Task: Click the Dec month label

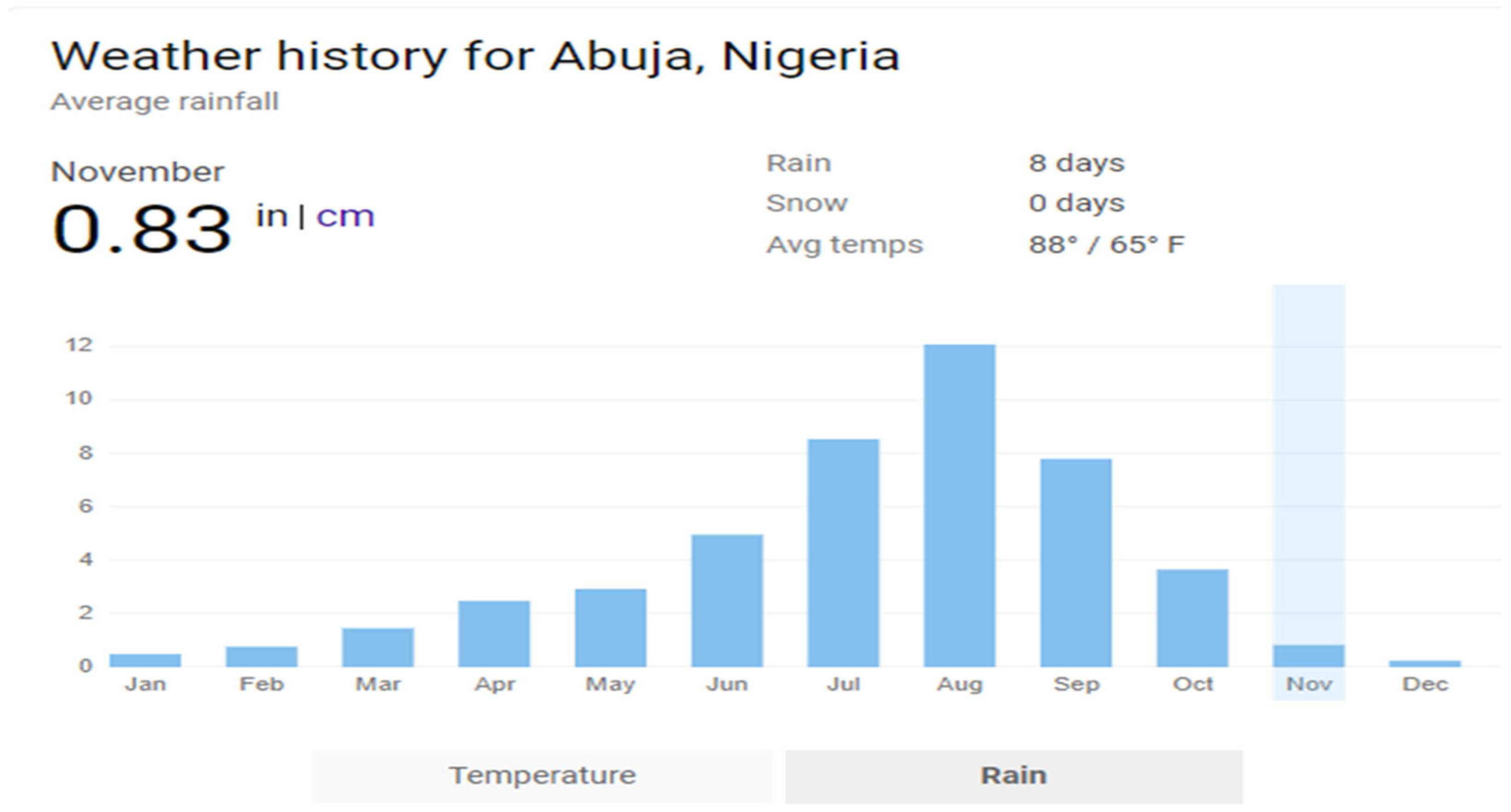Action: point(1425,684)
